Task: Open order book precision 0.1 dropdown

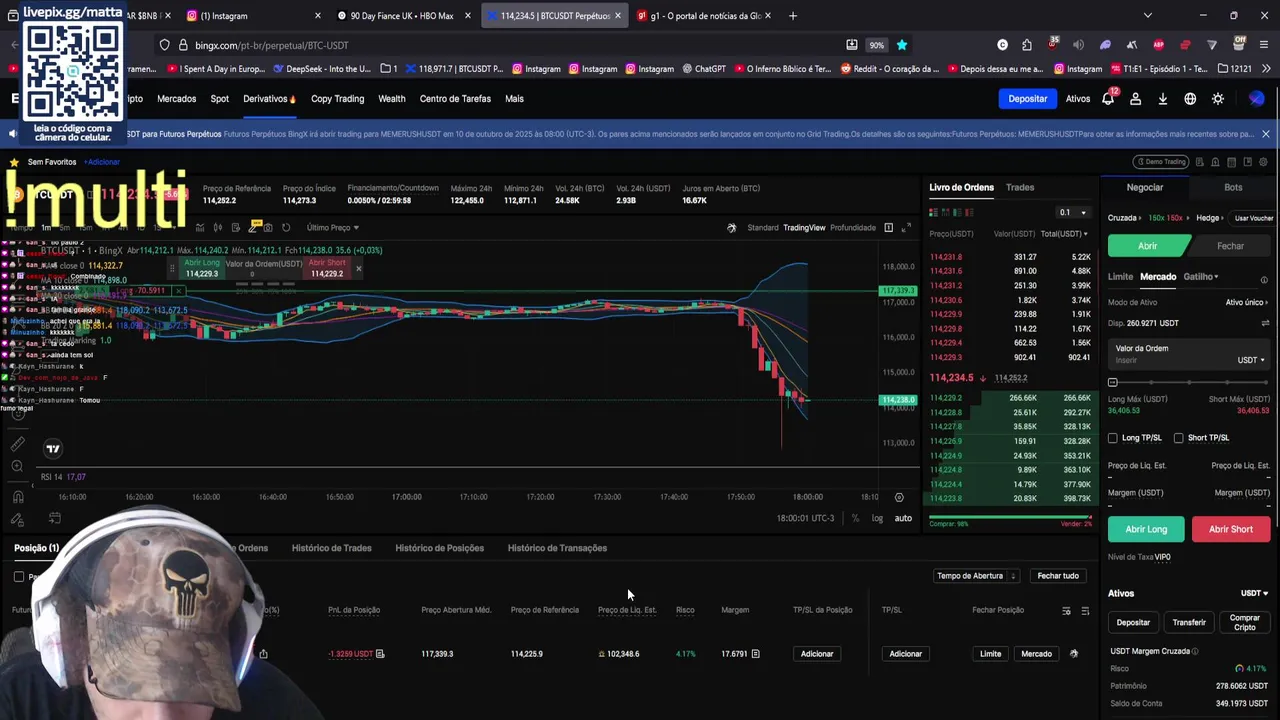Action: click(1073, 212)
